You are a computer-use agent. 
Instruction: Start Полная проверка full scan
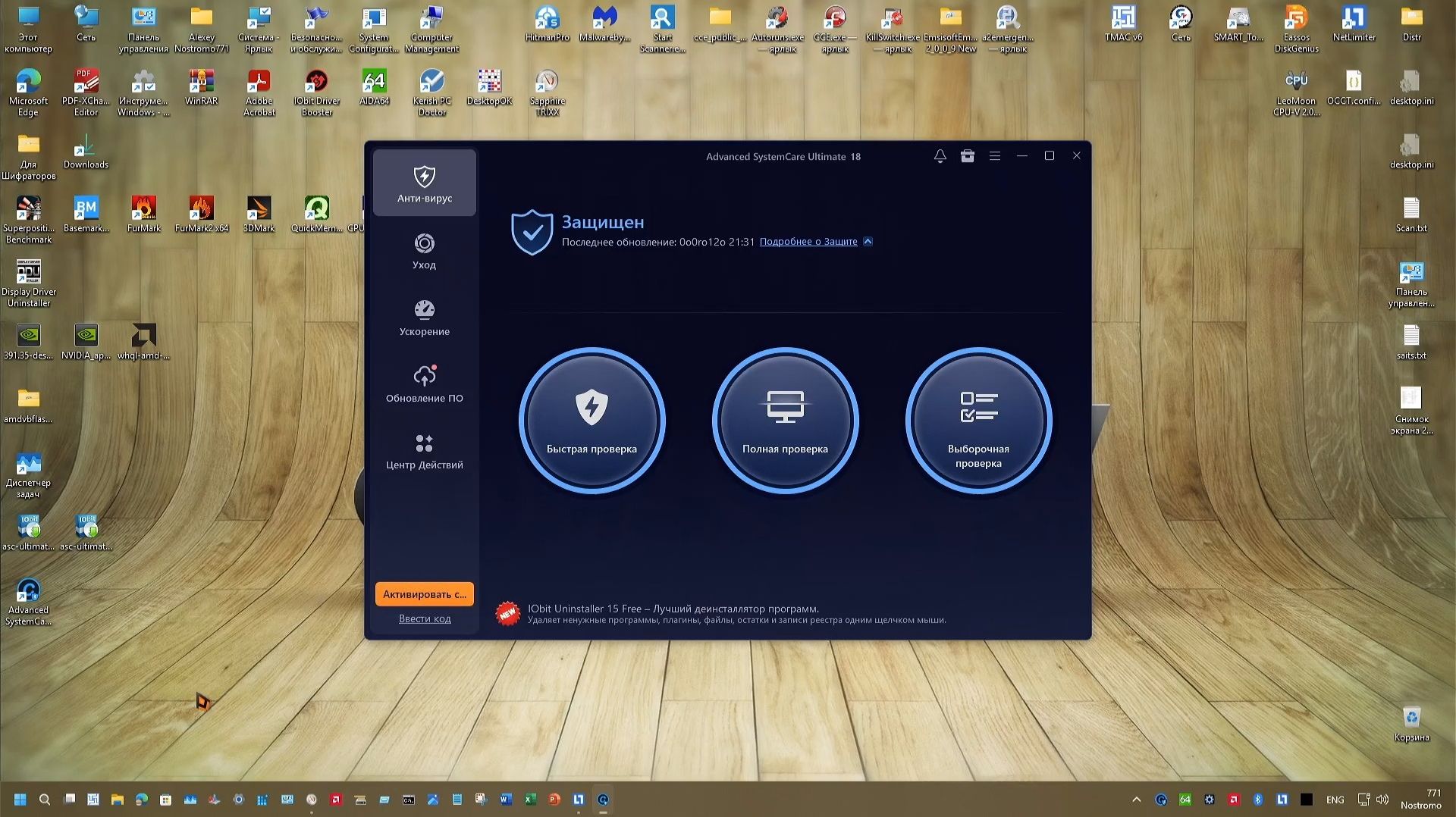786,421
